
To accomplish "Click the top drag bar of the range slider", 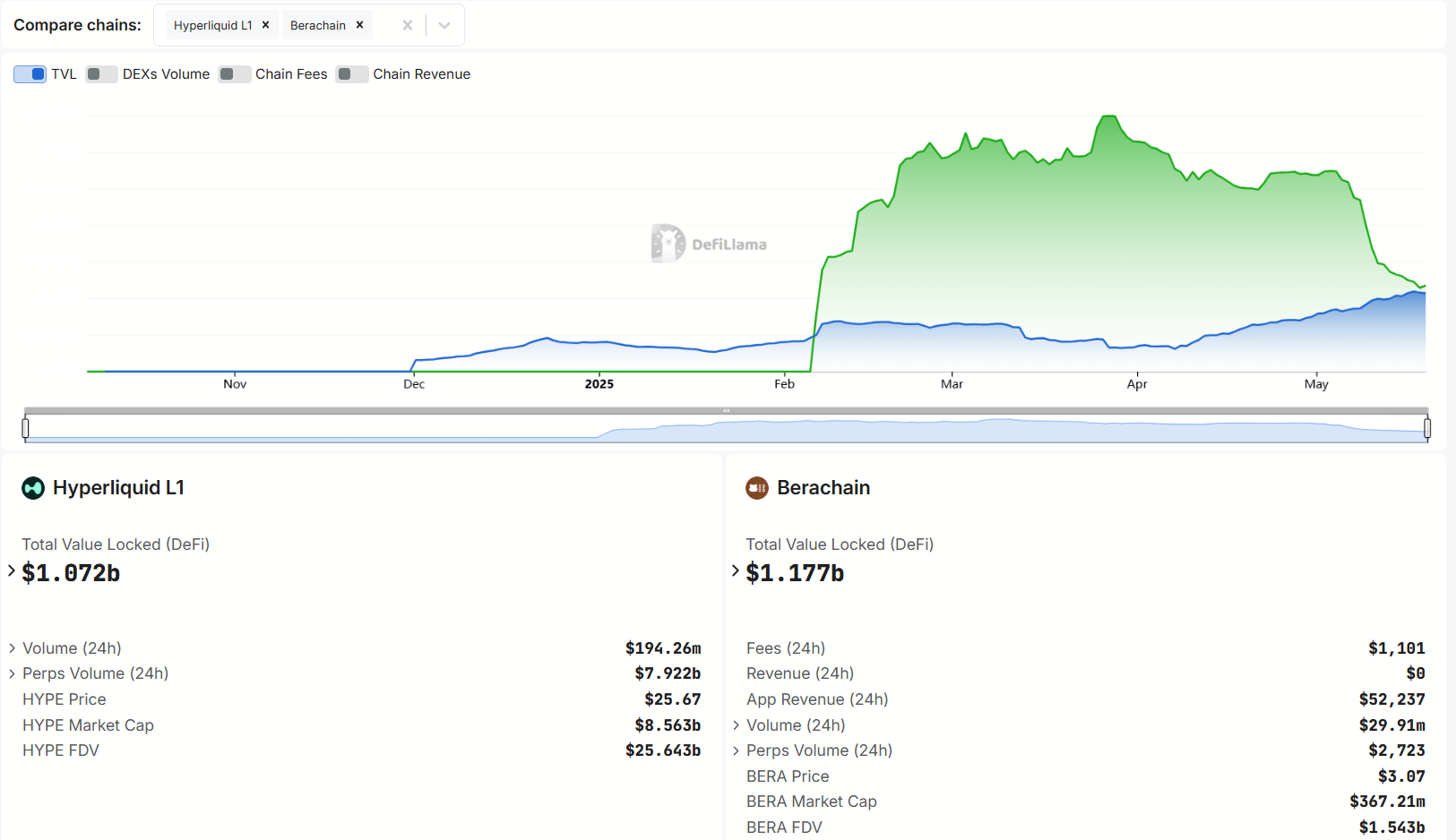I will (727, 411).
